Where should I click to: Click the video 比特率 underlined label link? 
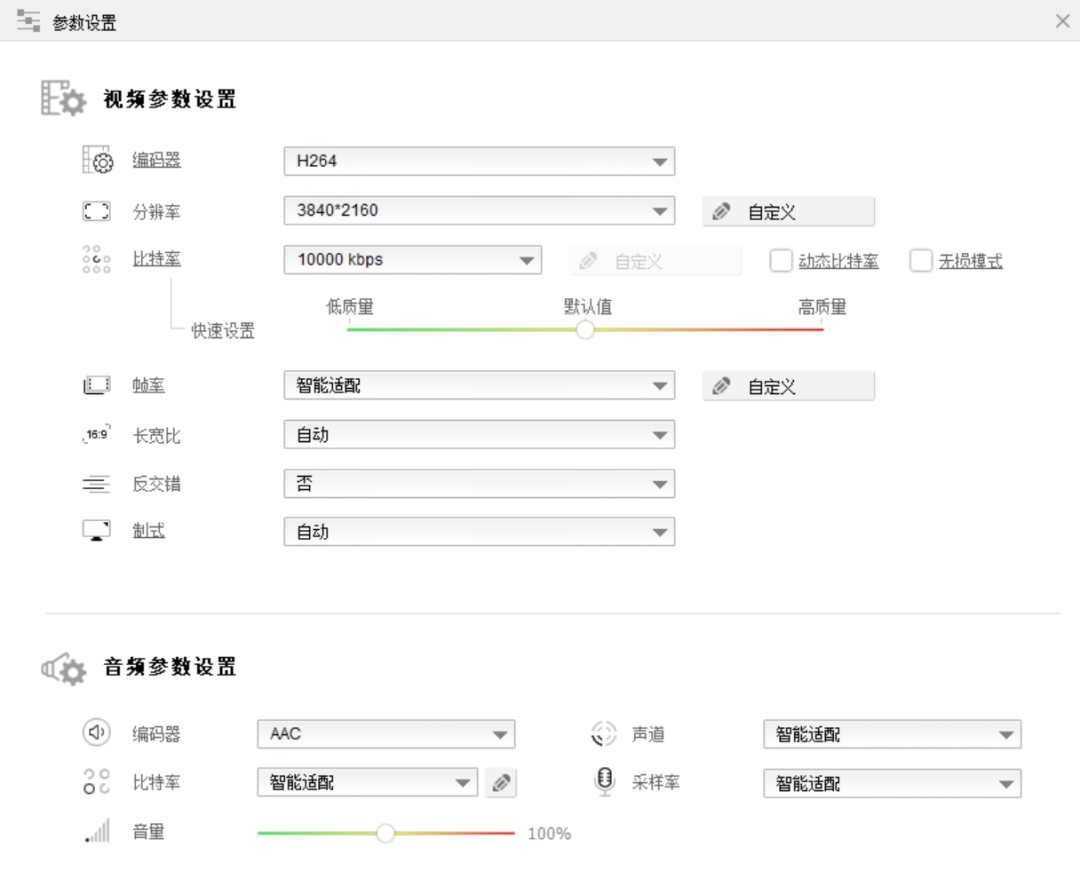pyautogui.click(x=156, y=259)
